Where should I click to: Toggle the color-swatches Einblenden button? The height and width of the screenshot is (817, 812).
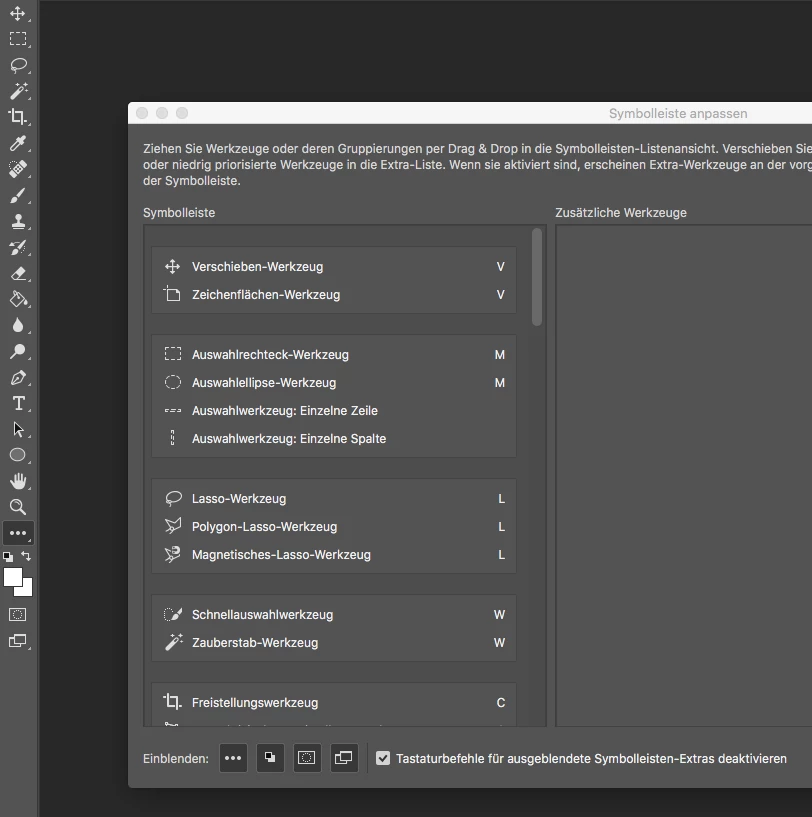pos(270,758)
